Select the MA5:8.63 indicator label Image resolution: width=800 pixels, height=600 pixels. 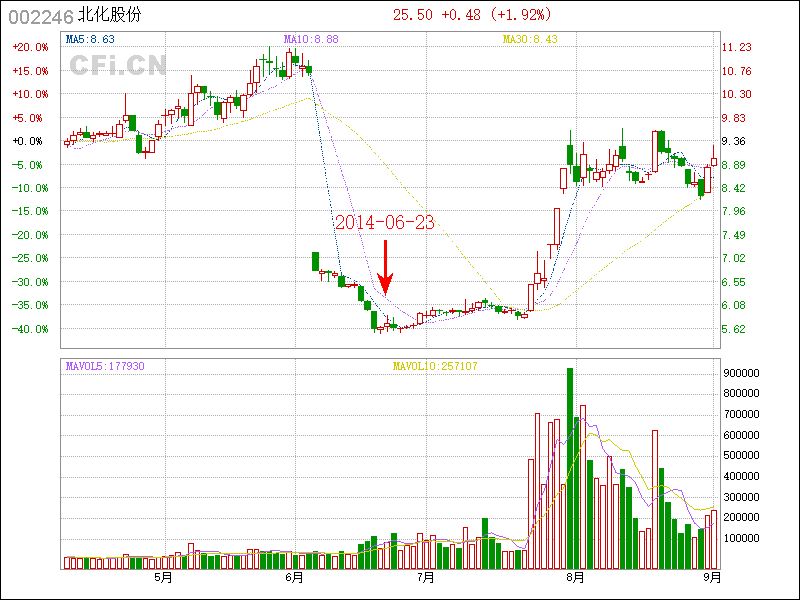pos(90,39)
